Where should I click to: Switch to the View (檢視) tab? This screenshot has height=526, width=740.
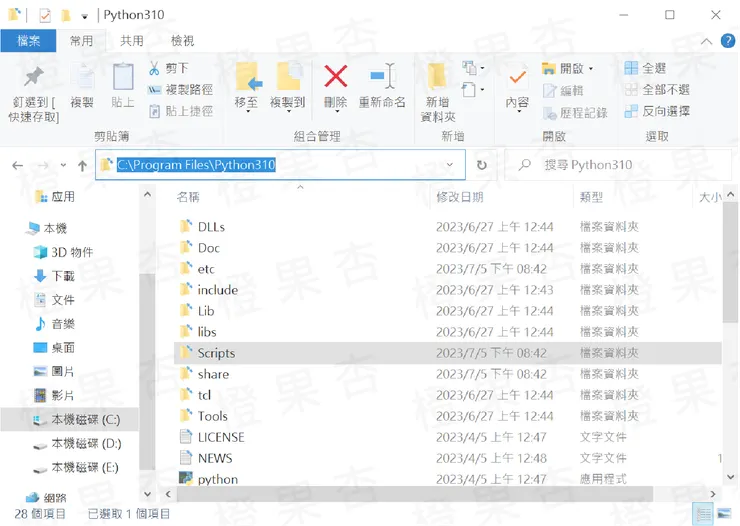click(x=182, y=41)
